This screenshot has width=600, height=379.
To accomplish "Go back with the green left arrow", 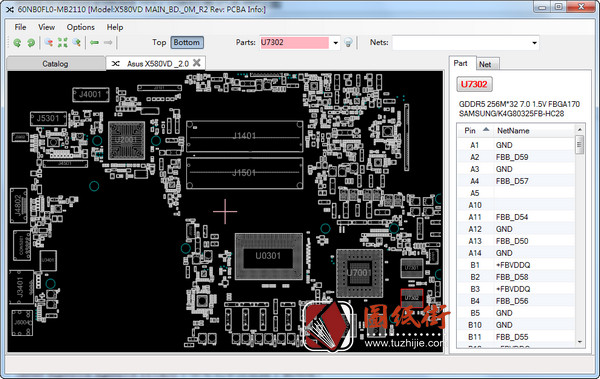I will pyautogui.click(x=94, y=42).
